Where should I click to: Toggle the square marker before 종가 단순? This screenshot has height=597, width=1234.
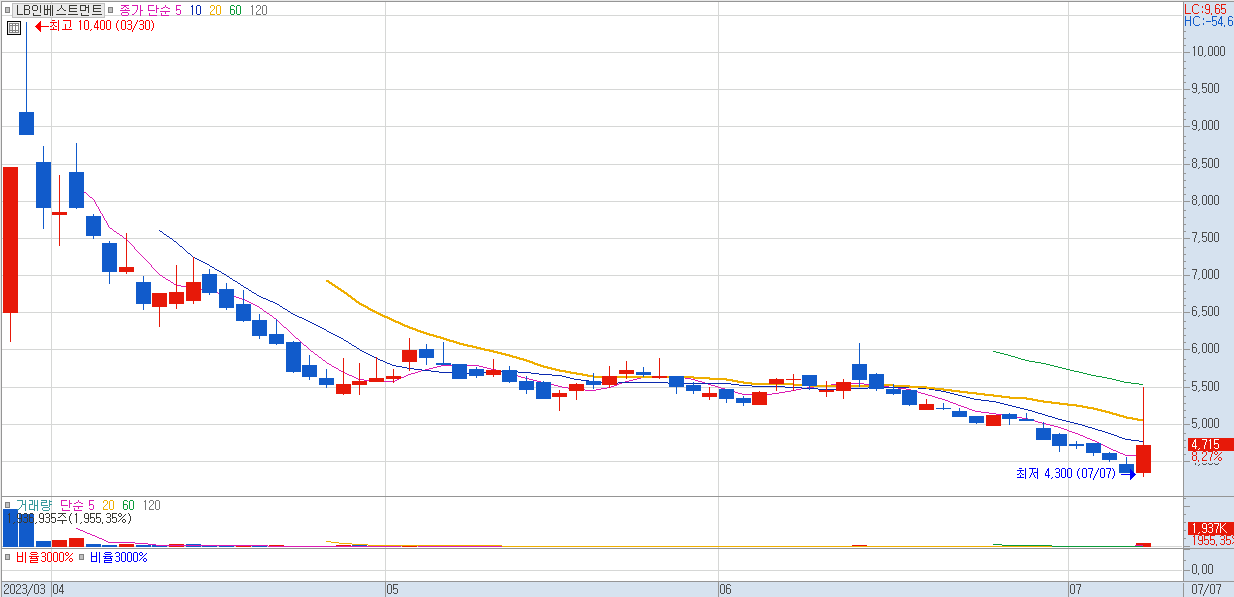(x=110, y=9)
